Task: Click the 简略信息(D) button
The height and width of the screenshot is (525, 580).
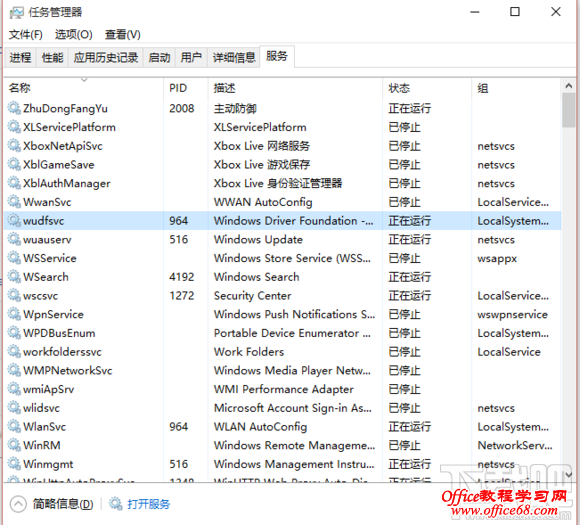Action: pyautogui.click(x=63, y=504)
